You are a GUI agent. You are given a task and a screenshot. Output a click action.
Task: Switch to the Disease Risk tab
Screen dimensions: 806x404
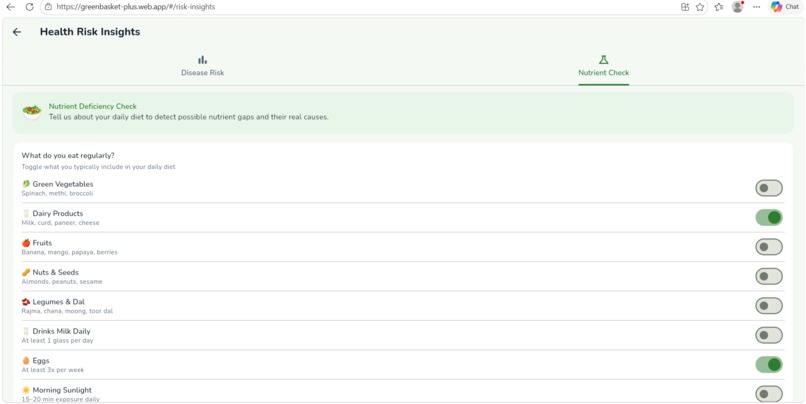(x=203, y=66)
